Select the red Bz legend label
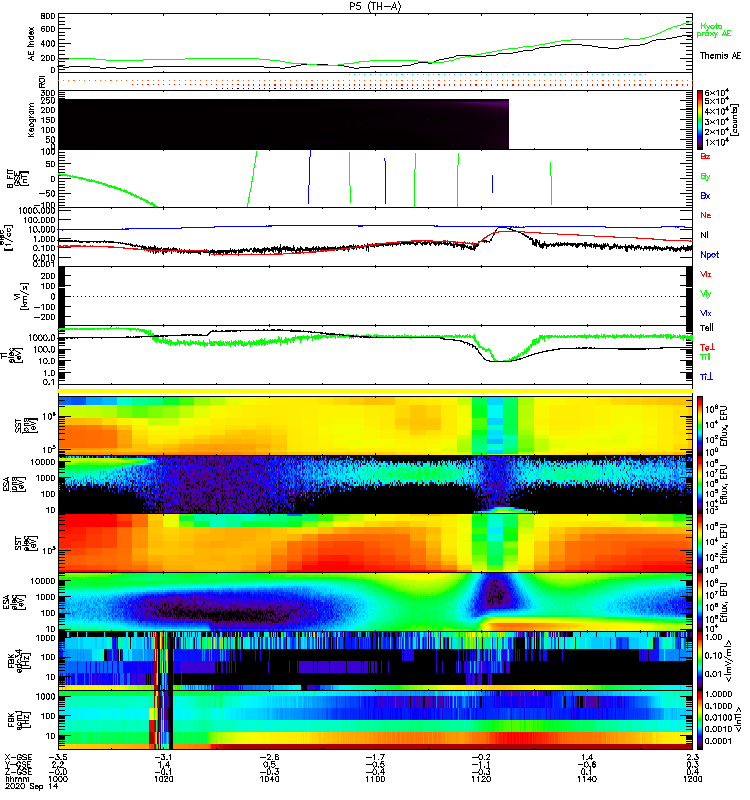Viewport: 750px width, 800px height. (705, 157)
